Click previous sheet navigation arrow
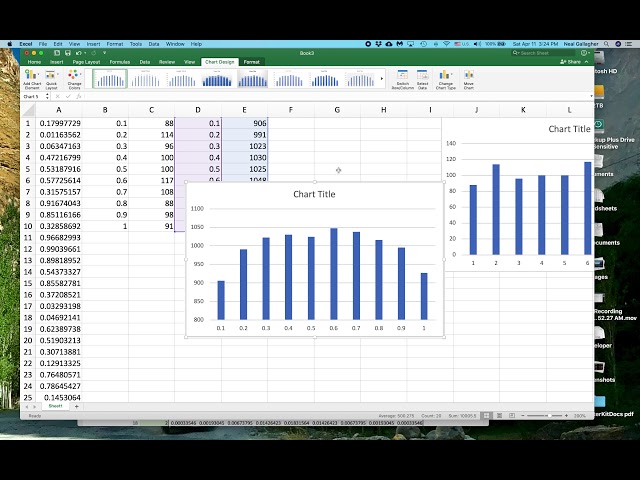The width and height of the screenshot is (640, 480). click(x=27, y=407)
